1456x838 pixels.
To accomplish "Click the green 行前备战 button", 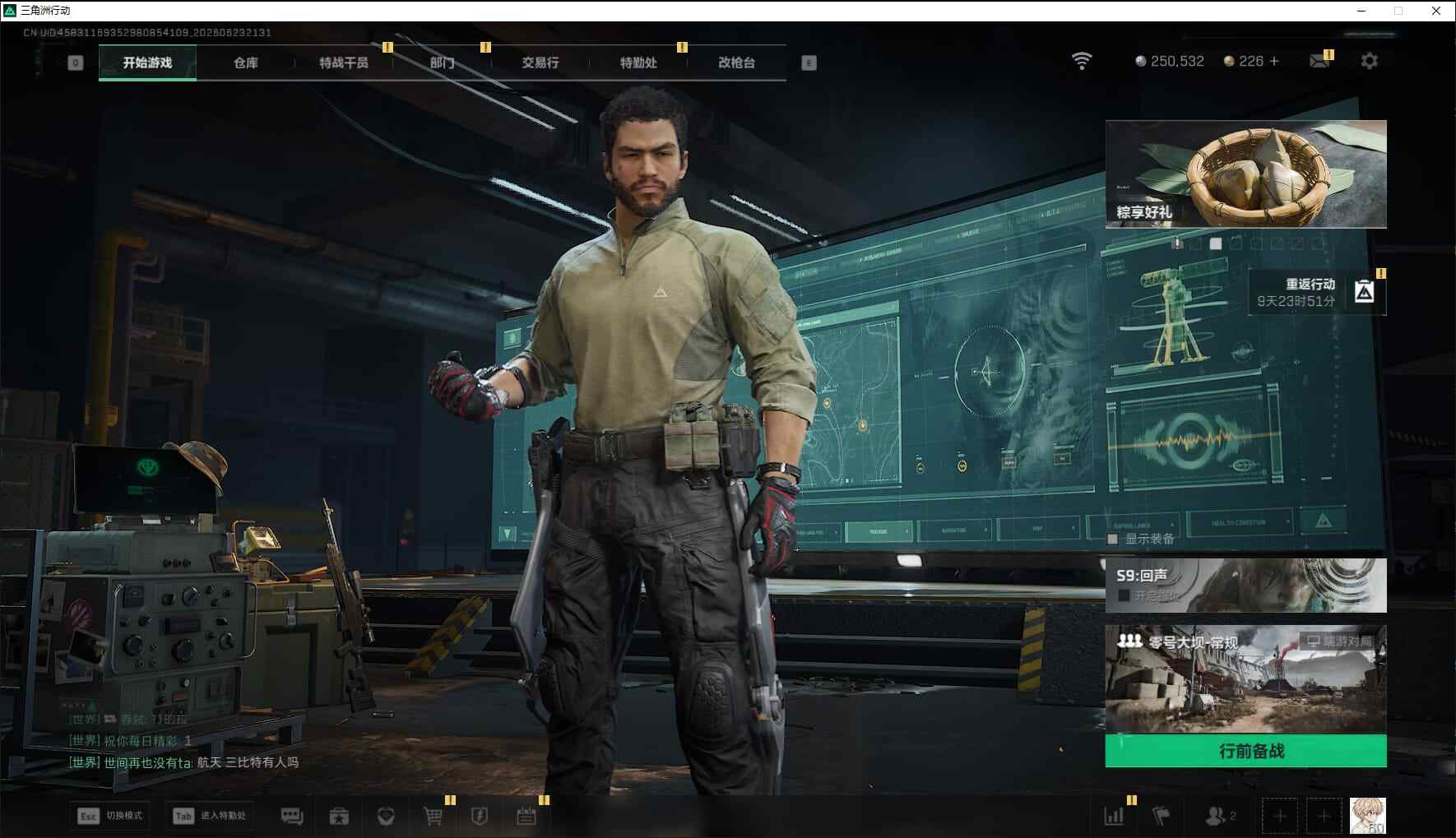I will point(1245,751).
